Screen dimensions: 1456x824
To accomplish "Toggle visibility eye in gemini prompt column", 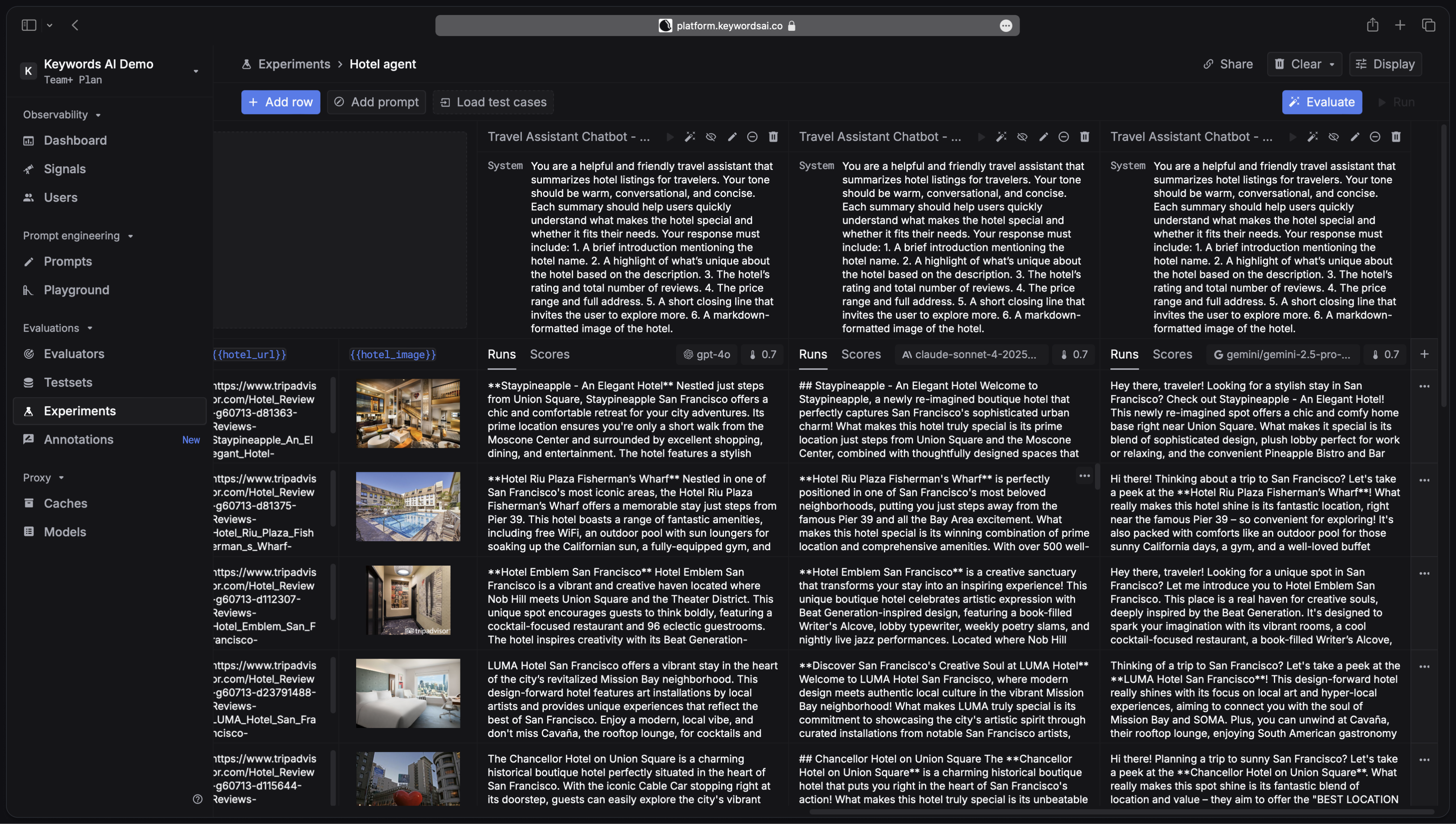I will tap(1334, 137).
